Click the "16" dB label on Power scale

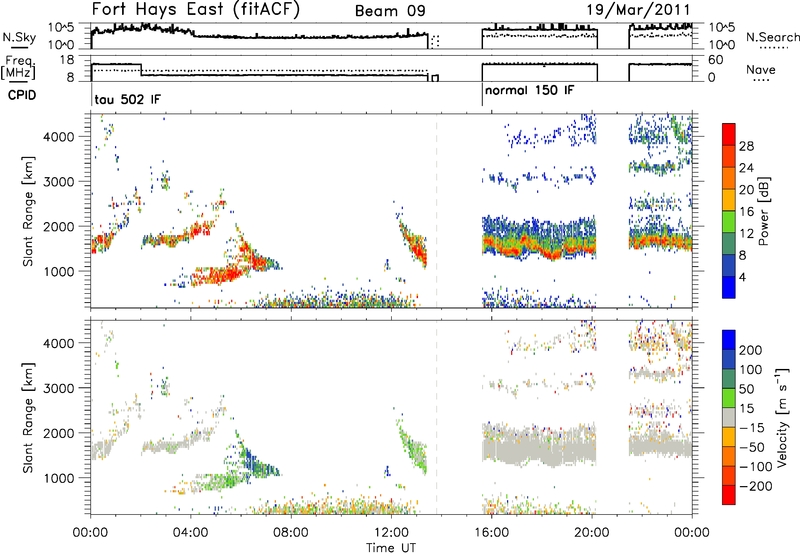746,211
